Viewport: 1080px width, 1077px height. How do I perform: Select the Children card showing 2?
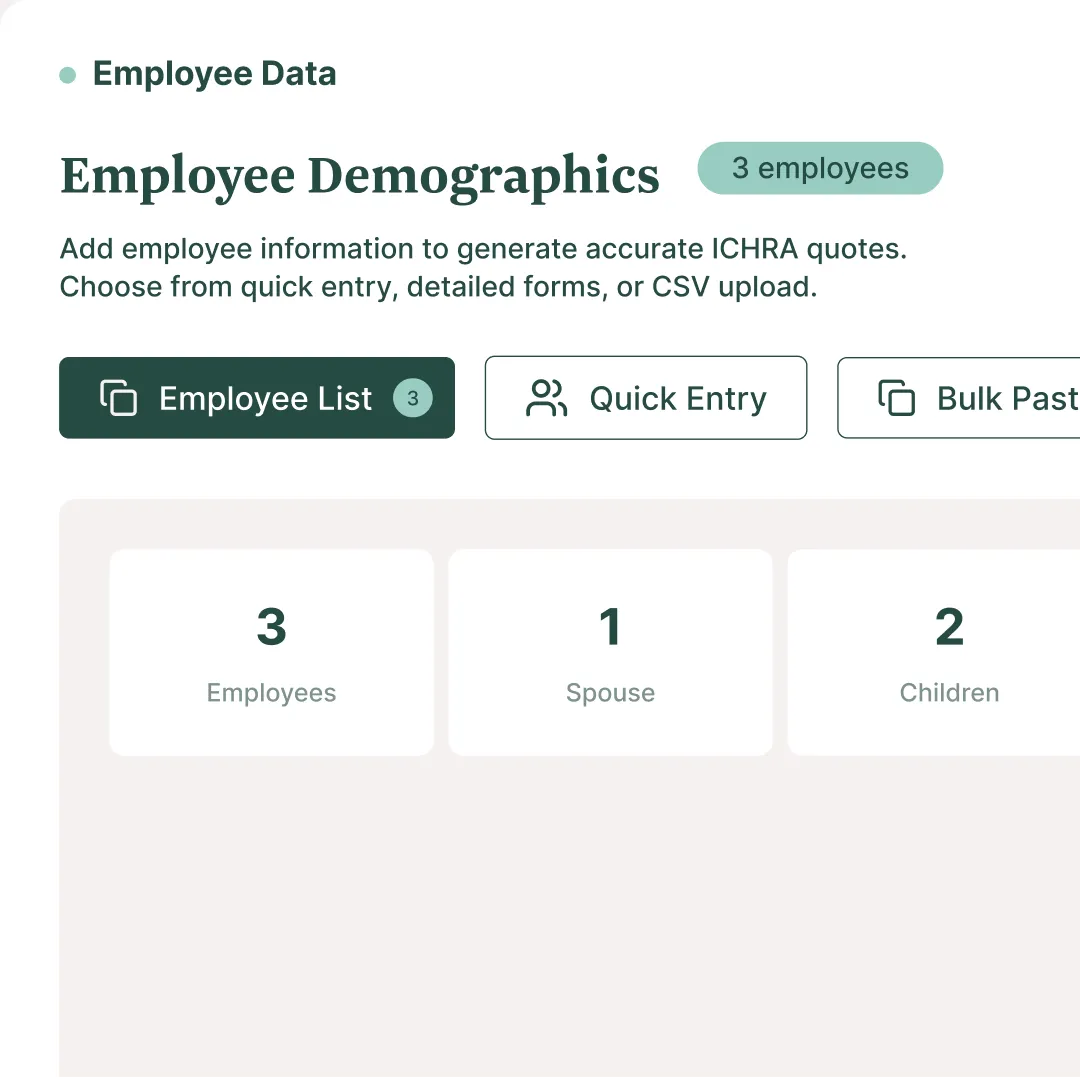949,652
